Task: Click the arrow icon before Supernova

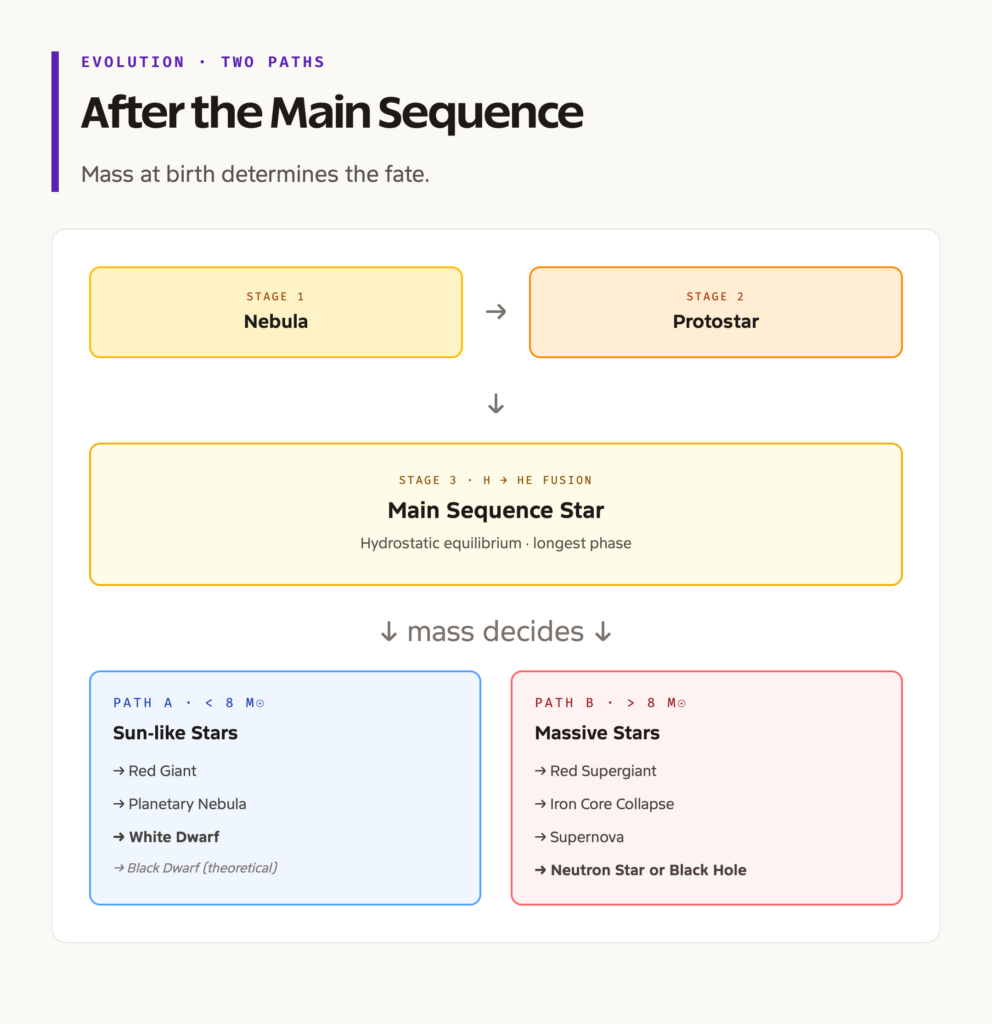Action: [540, 837]
